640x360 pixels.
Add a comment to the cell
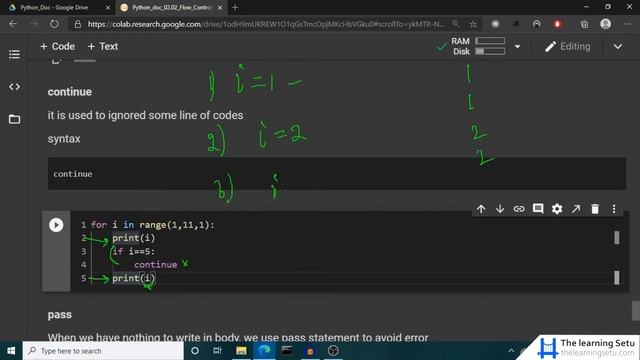[x=538, y=209]
